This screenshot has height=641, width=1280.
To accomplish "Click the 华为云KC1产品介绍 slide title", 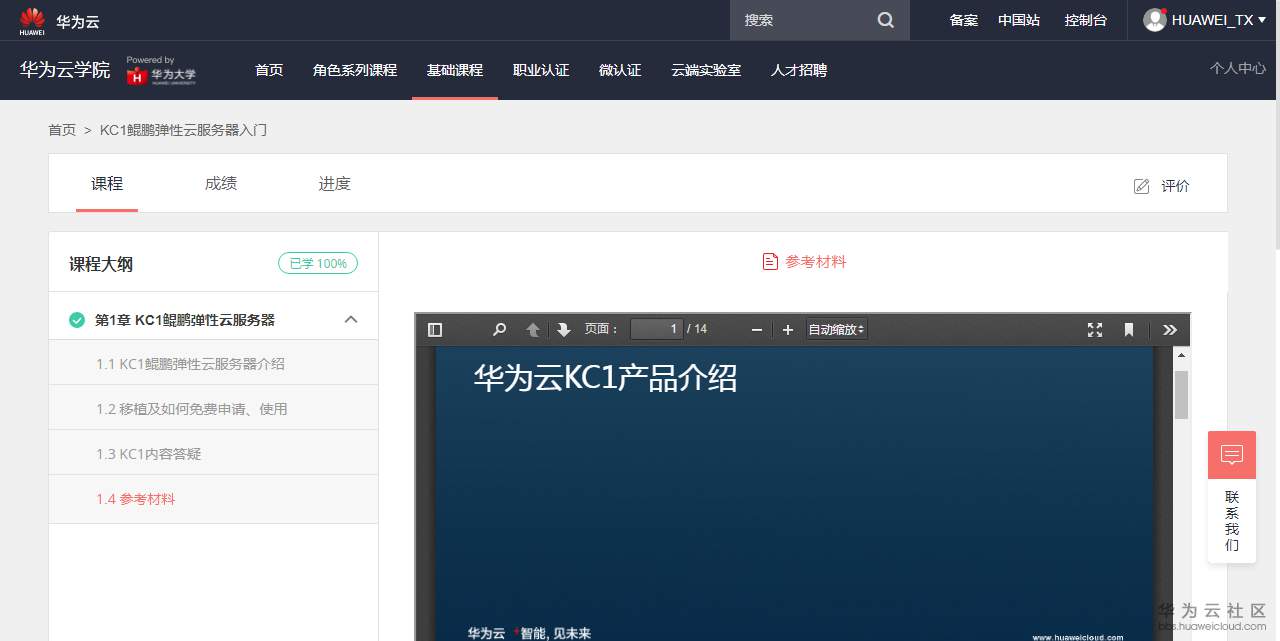I will 605,378.
